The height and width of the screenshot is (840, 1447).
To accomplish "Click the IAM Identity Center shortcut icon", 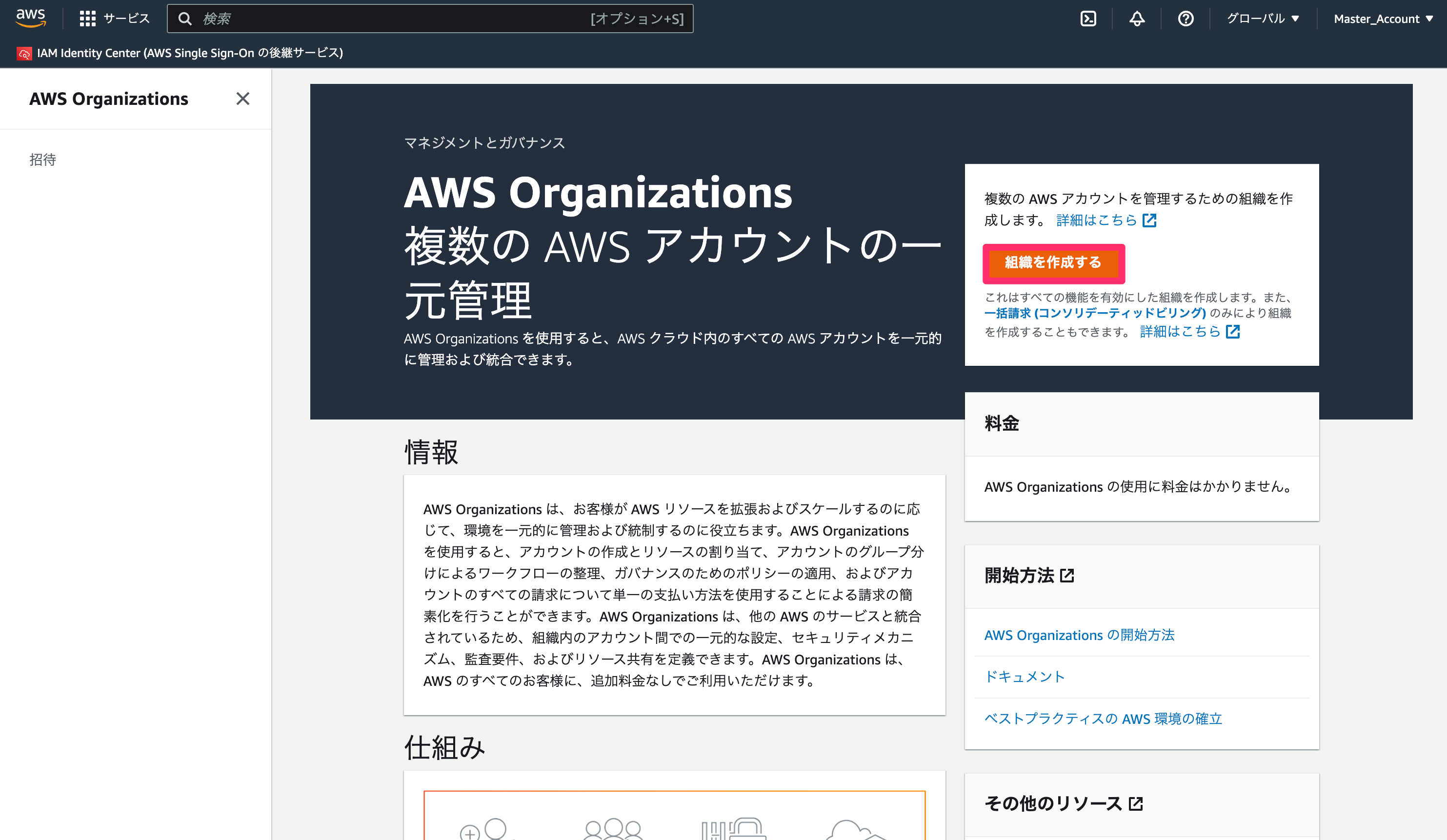I will click(24, 53).
